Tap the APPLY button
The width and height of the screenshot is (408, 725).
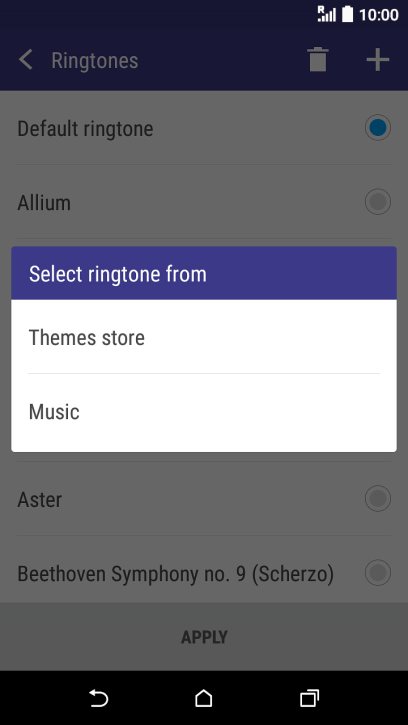point(204,637)
